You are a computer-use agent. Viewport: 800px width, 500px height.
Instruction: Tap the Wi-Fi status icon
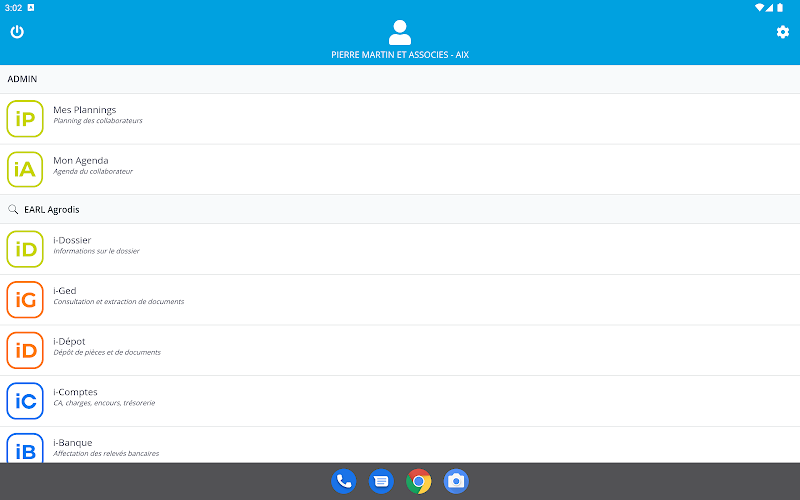pyautogui.click(x=759, y=7)
